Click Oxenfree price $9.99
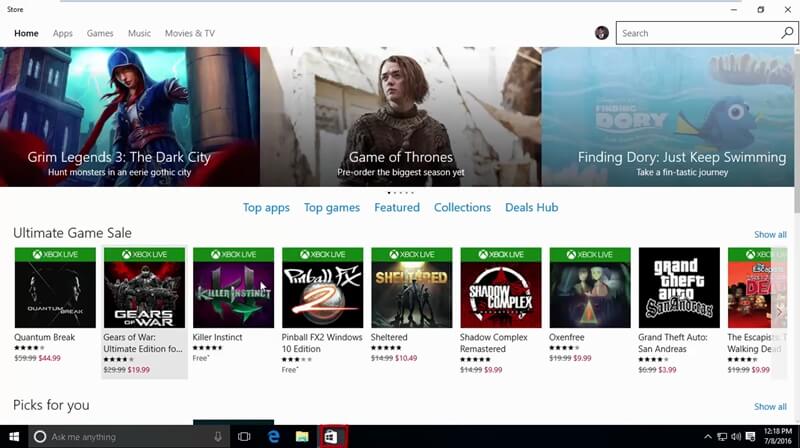800x448 pixels. pyautogui.click(x=582, y=358)
